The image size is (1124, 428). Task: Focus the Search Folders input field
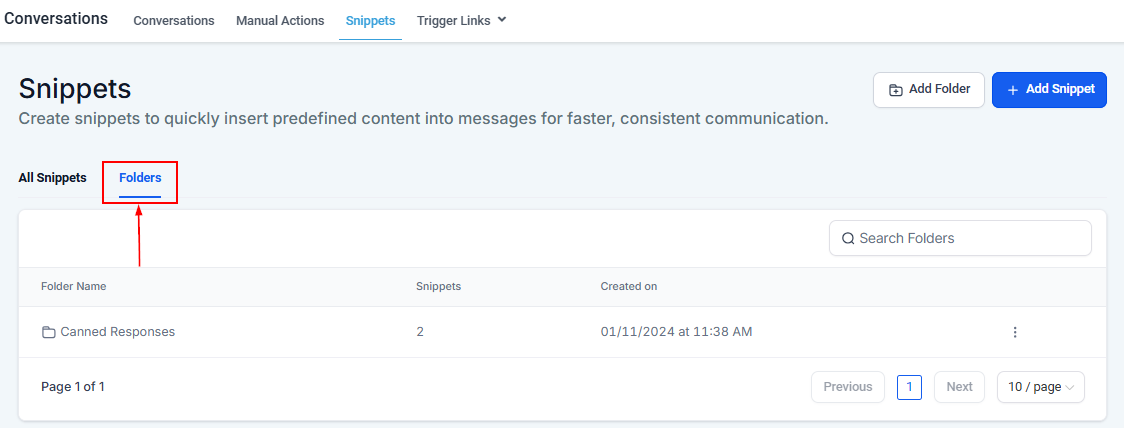(x=970, y=238)
